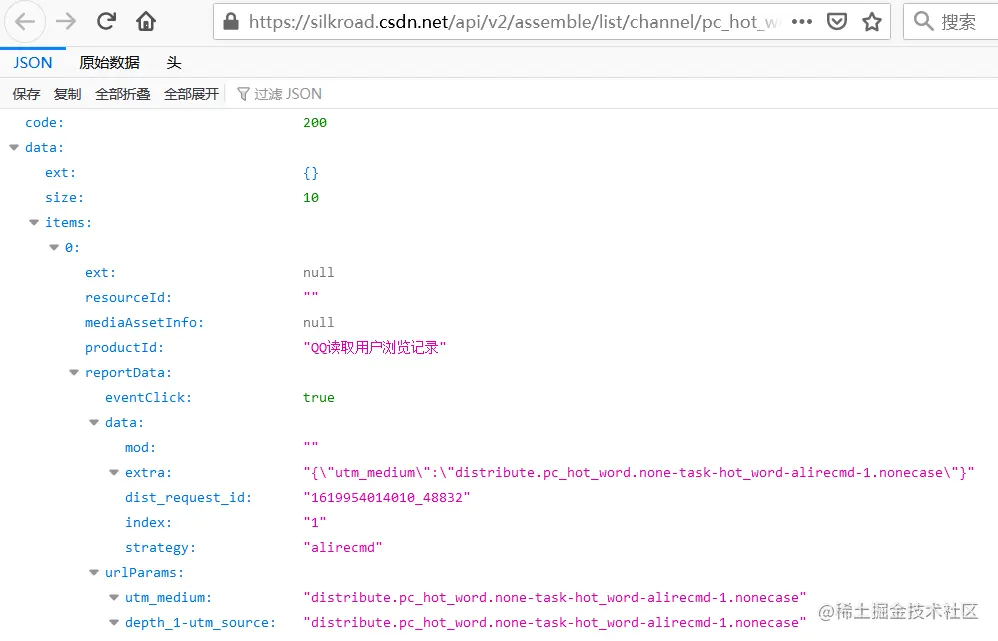Toggle the extra field arrow

click(x=114, y=472)
